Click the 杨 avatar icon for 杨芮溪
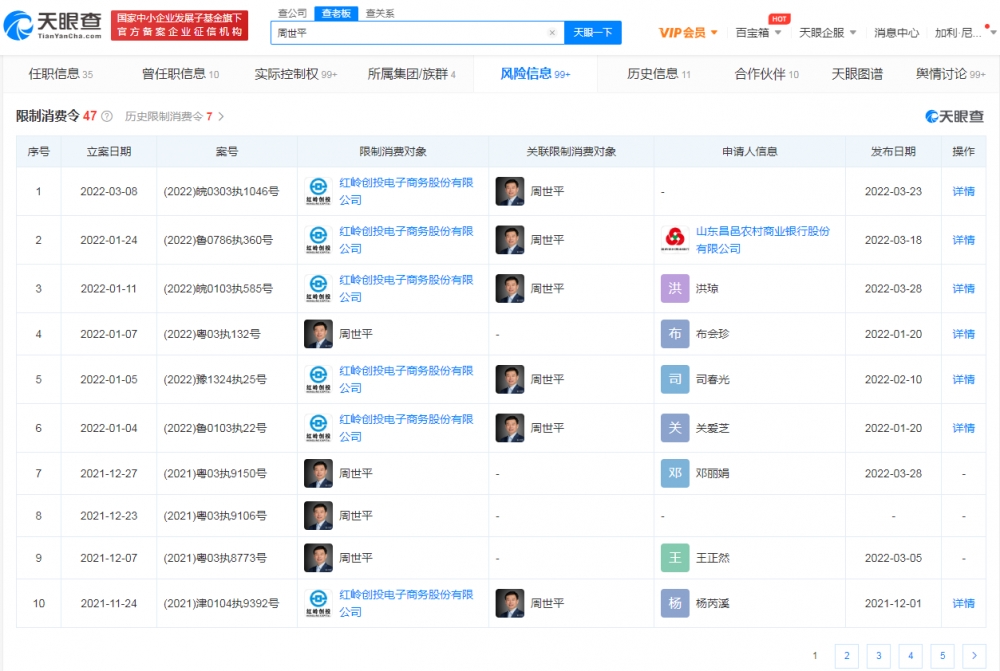 (675, 603)
